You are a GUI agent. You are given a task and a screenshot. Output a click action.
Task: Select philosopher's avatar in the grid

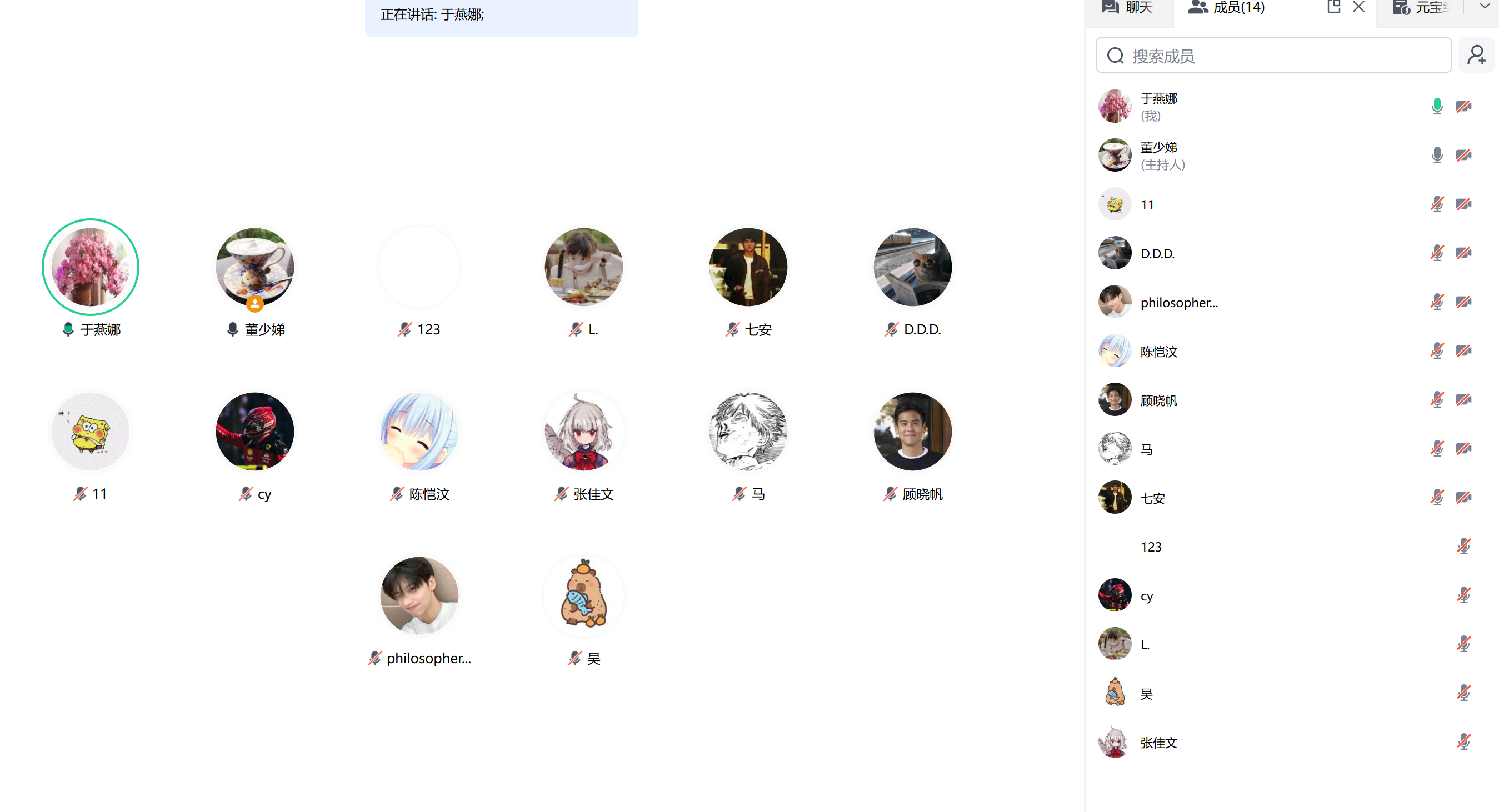click(419, 595)
